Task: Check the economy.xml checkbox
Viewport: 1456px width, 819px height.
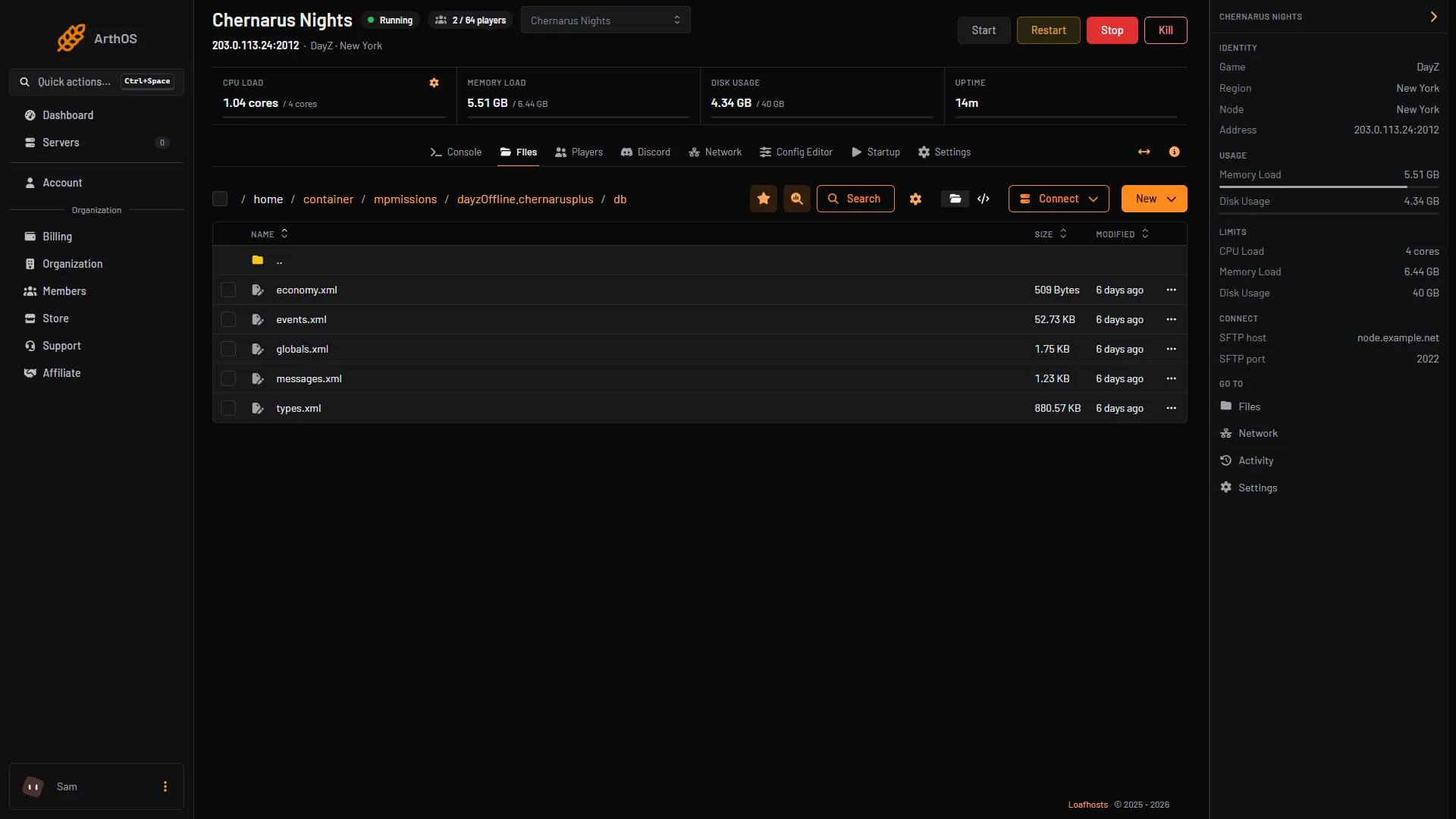Action: click(228, 290)
